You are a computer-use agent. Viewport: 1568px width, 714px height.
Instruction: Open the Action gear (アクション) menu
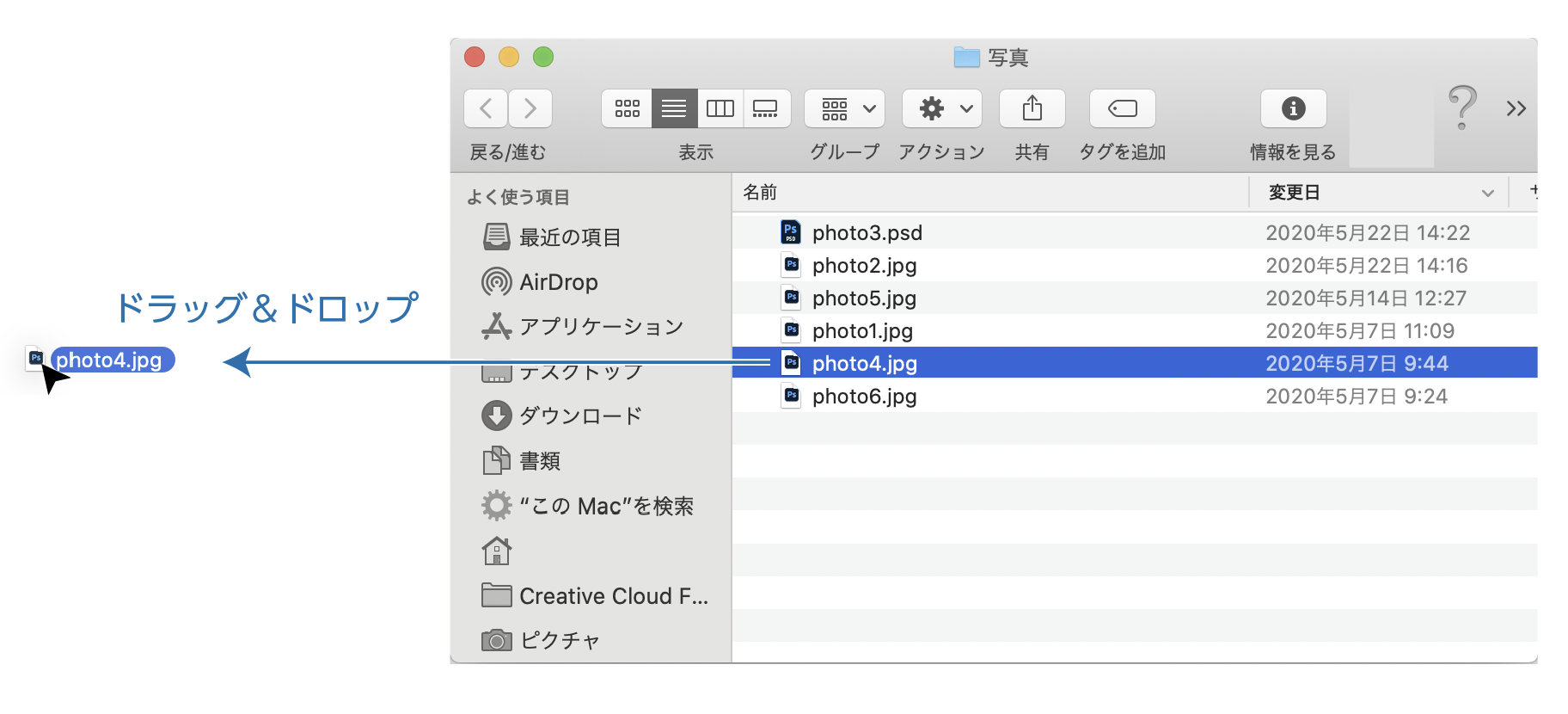click(941, 108)
